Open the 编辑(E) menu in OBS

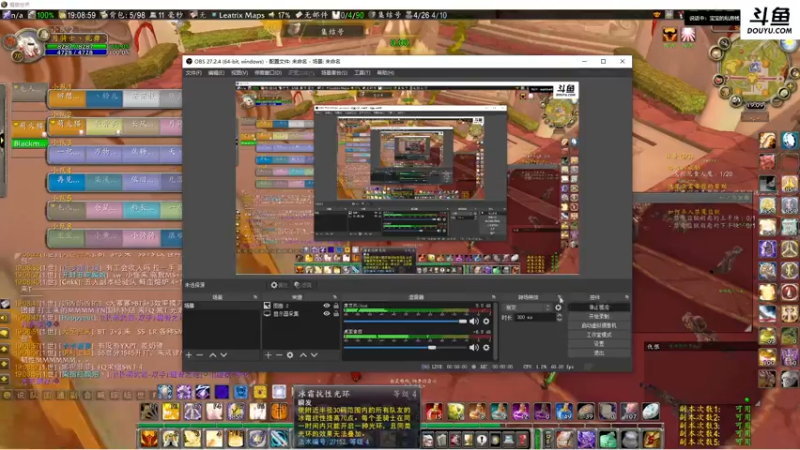click(216, 73)
